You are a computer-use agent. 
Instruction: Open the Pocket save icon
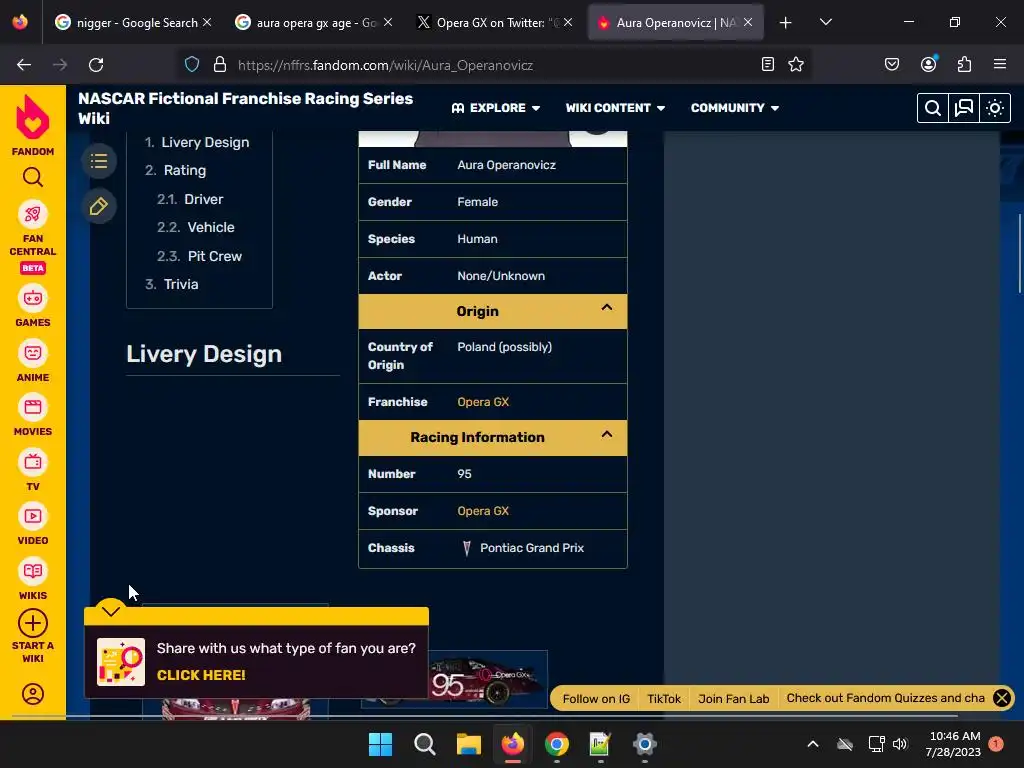(891, 64)
